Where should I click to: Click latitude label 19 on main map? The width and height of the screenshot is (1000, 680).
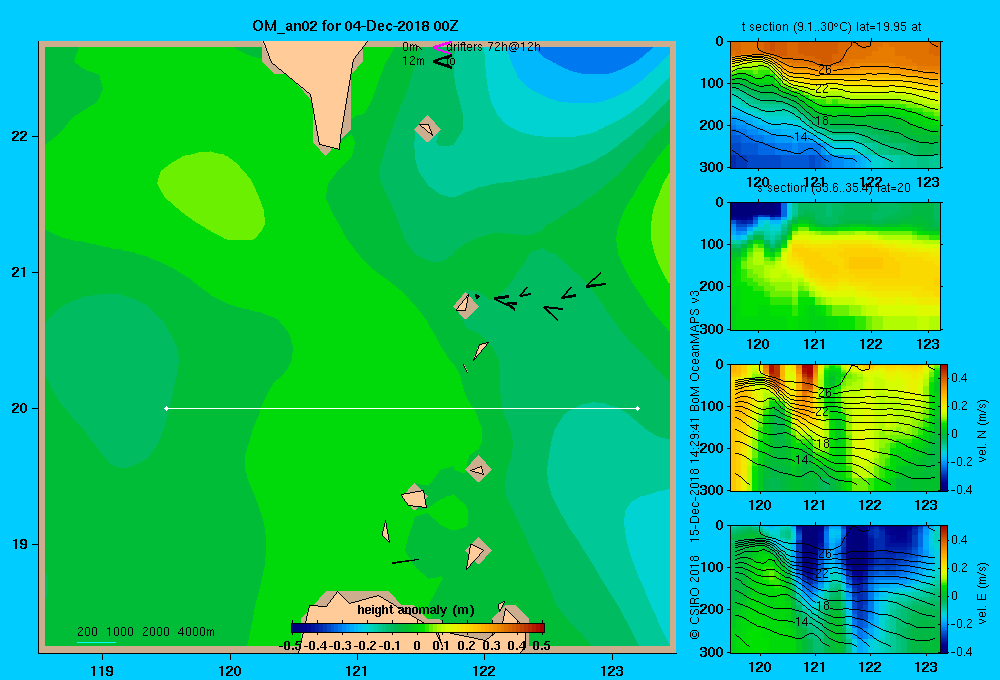[x=19, y=544]
